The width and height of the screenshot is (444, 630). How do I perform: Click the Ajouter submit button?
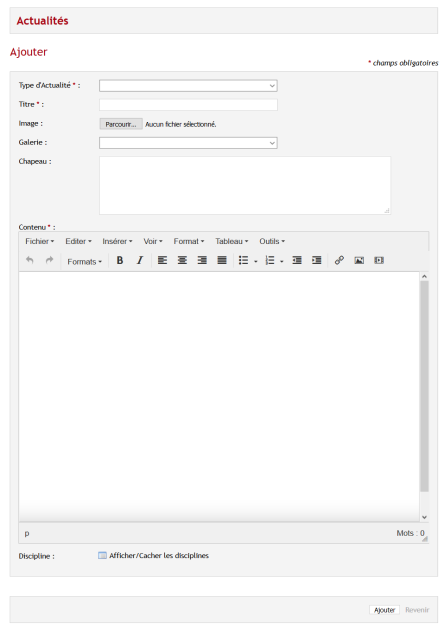click(x=385, y=610)
